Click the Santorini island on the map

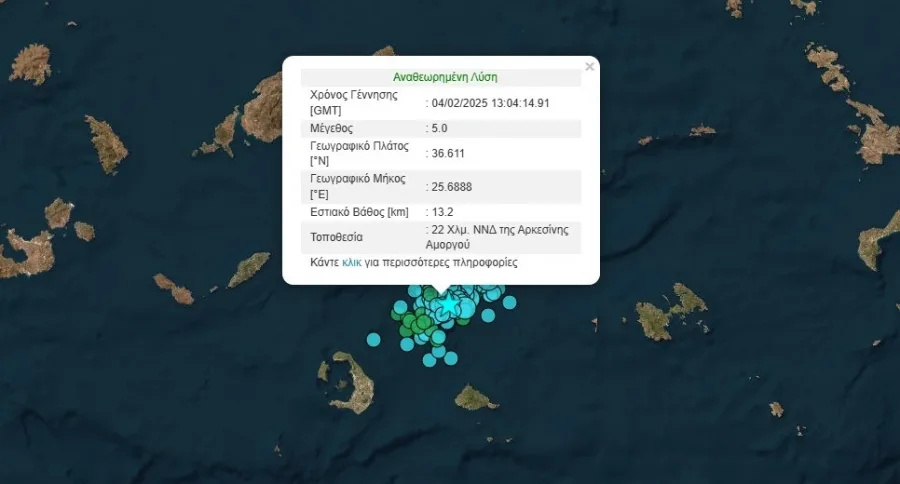350,378
